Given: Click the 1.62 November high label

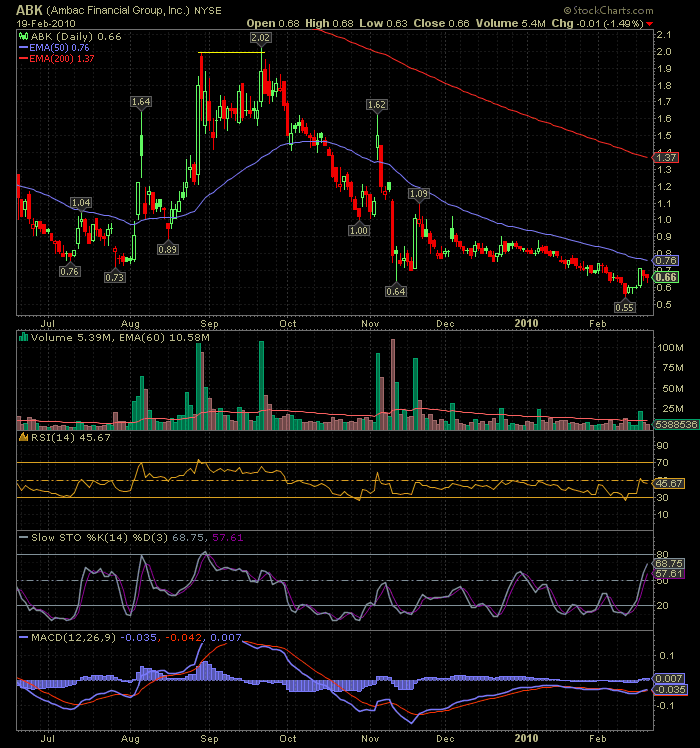Looking at the screenshot, I should 376,104.
